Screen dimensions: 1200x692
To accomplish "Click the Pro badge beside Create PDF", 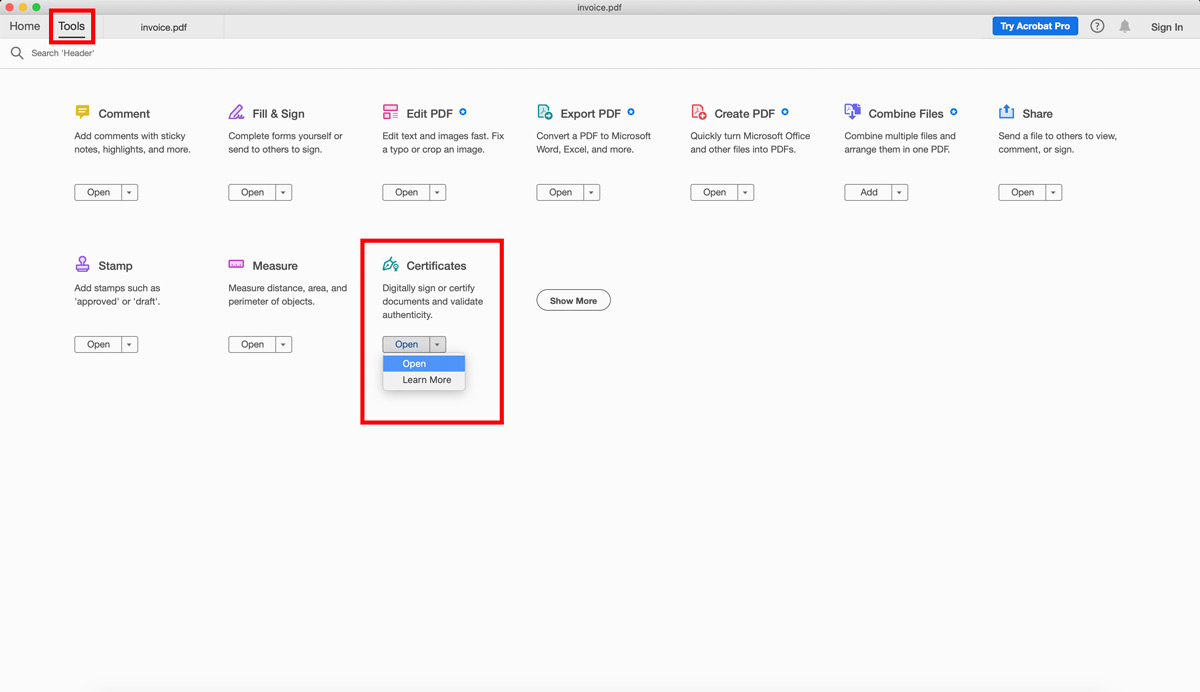I will (x=785, y=112).
